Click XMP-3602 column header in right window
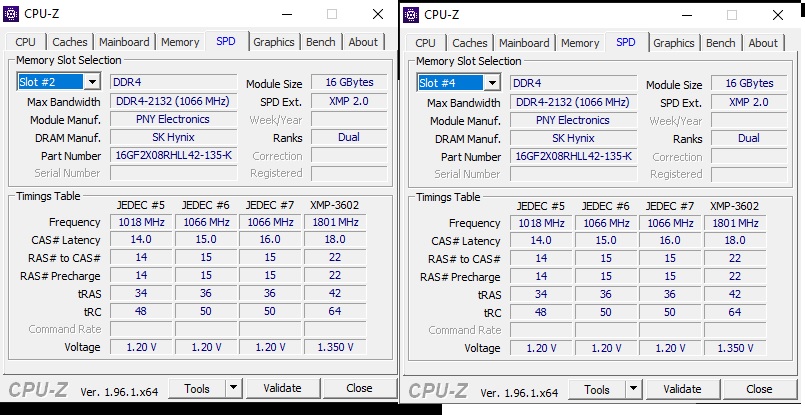 click(734, 206)
